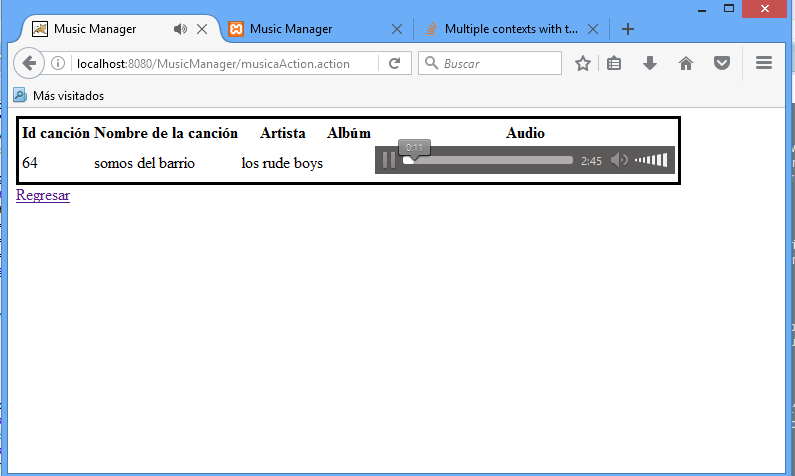Go to the home page icon
This screenshot has width=795, height=476.
tap(685, 63)
